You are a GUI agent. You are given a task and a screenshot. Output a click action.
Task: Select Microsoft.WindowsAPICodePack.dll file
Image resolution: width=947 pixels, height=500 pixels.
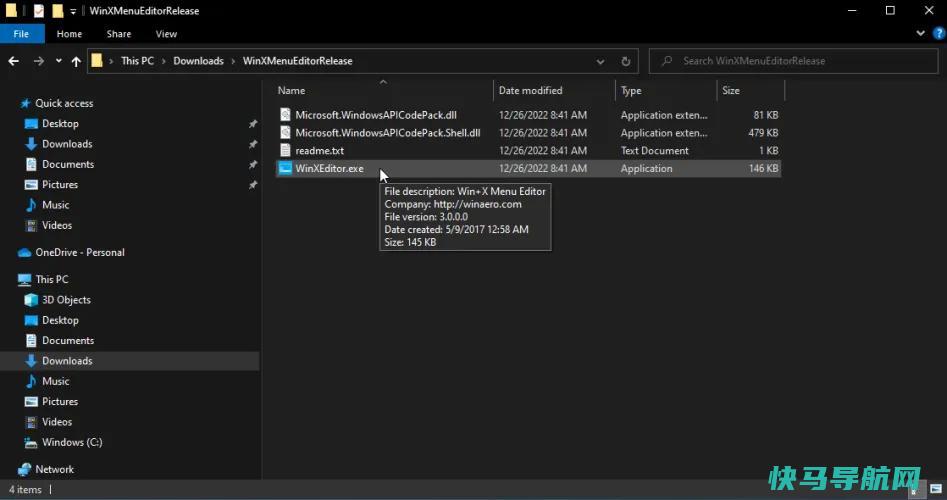(x=376, y=115)
